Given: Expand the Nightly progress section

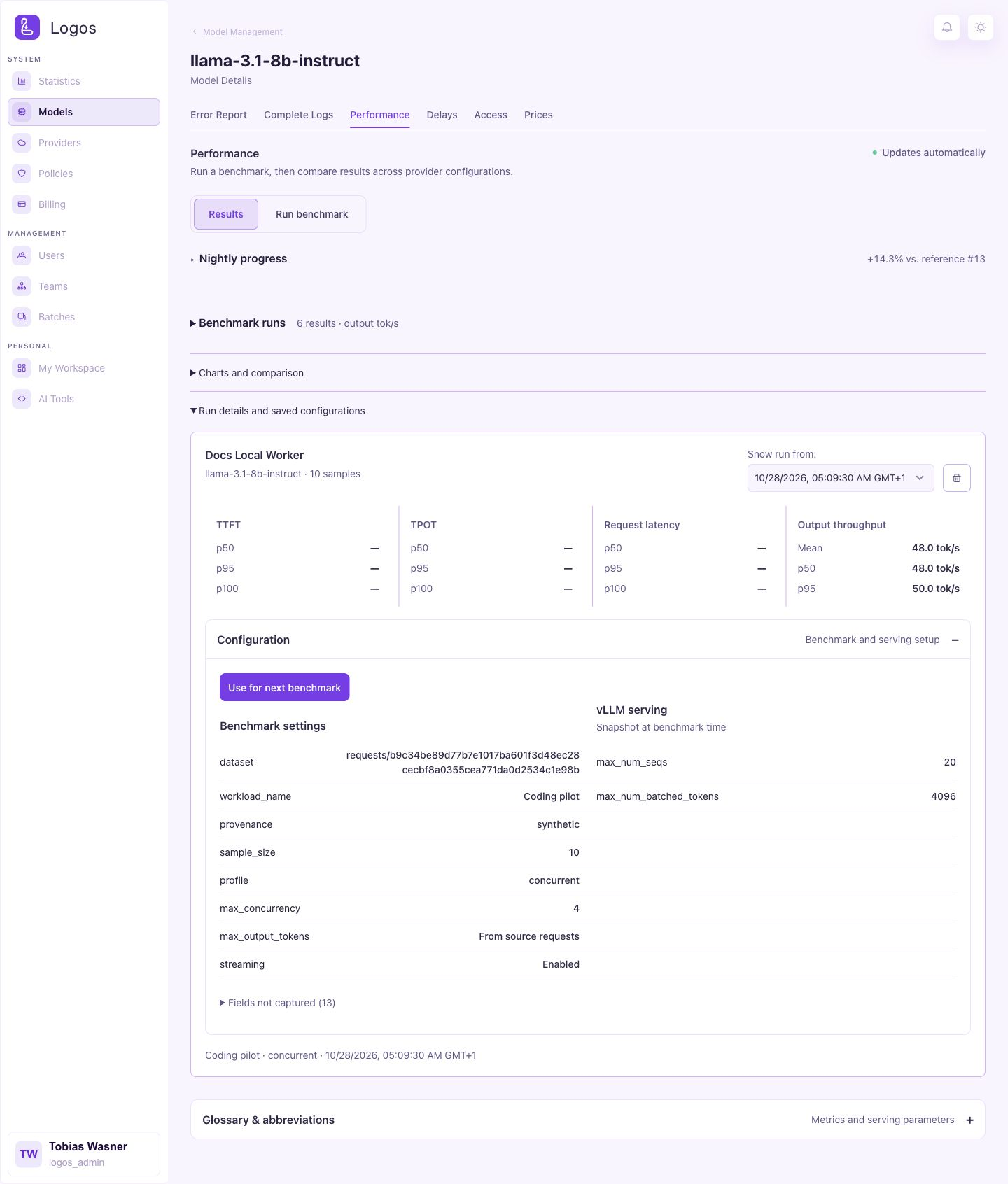Looking at the screenshot, I should pos(239,259).
